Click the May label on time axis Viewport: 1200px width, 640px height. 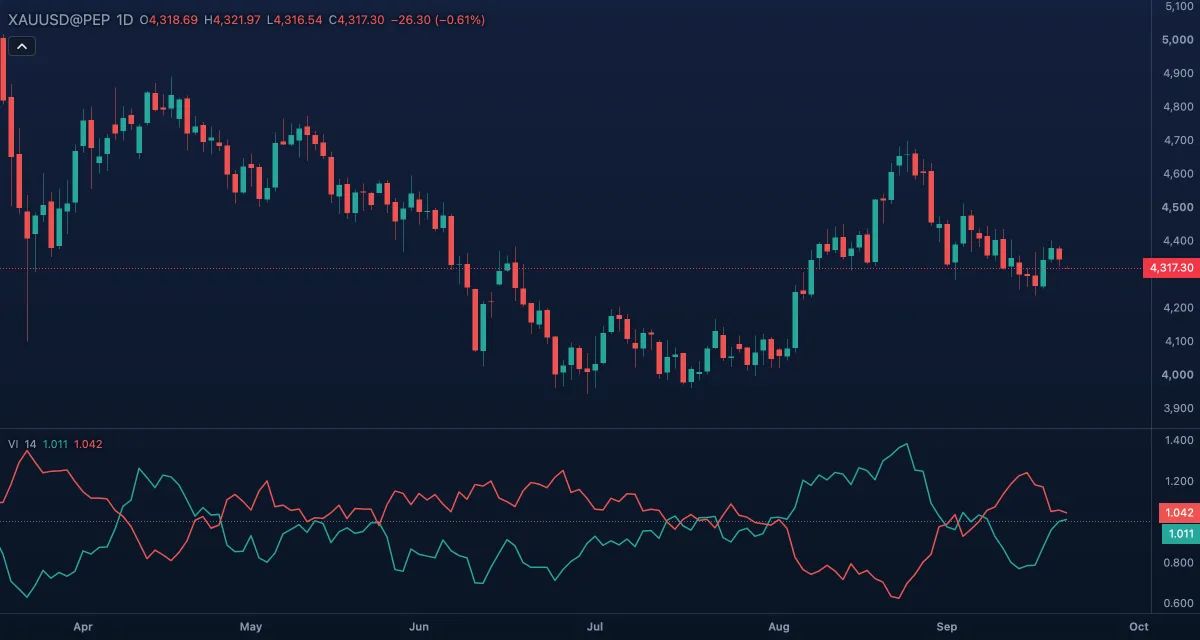tap(251, 627)
